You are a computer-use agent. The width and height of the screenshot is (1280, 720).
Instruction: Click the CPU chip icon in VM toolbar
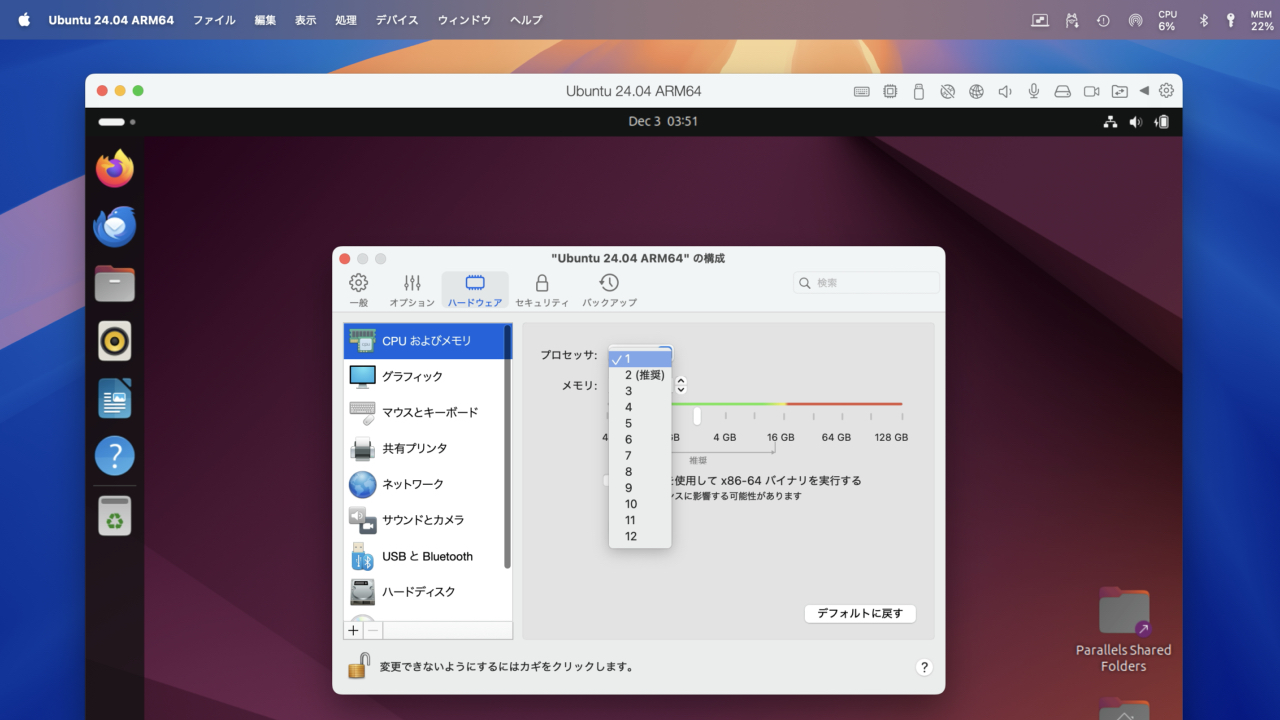click(x=890, y=91)
